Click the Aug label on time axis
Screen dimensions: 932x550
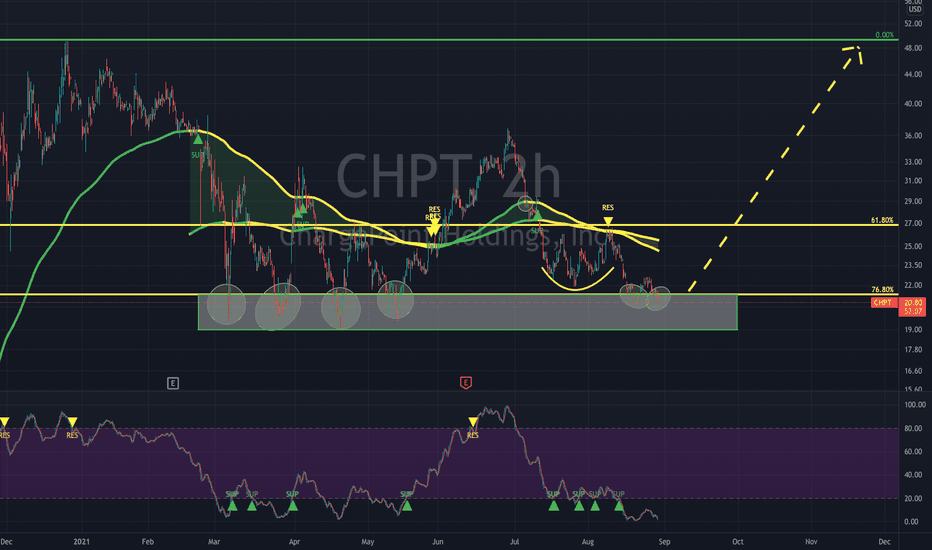click(x=588, y=542)
